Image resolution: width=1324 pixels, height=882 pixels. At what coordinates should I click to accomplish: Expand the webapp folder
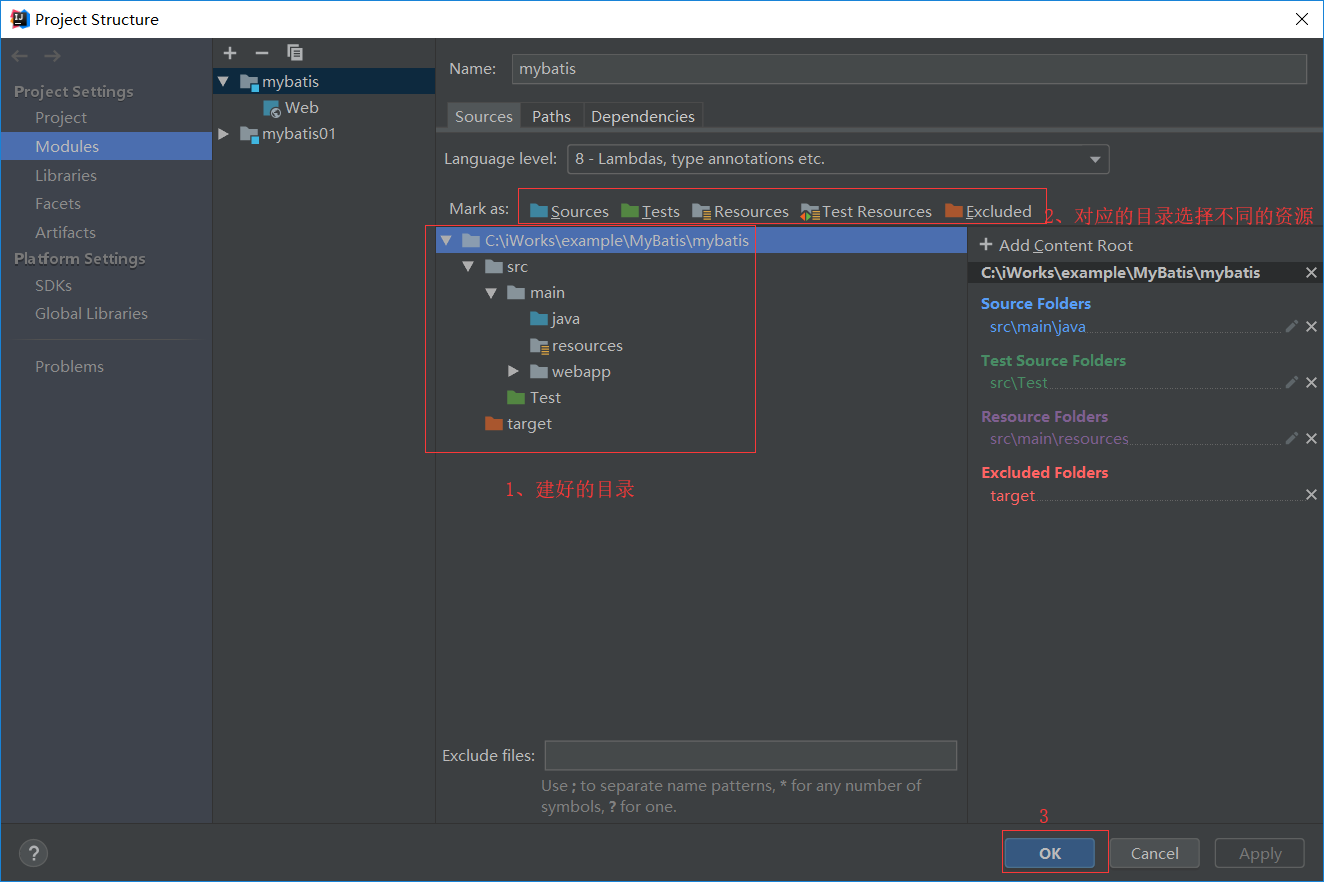click(x=513, y=371)
